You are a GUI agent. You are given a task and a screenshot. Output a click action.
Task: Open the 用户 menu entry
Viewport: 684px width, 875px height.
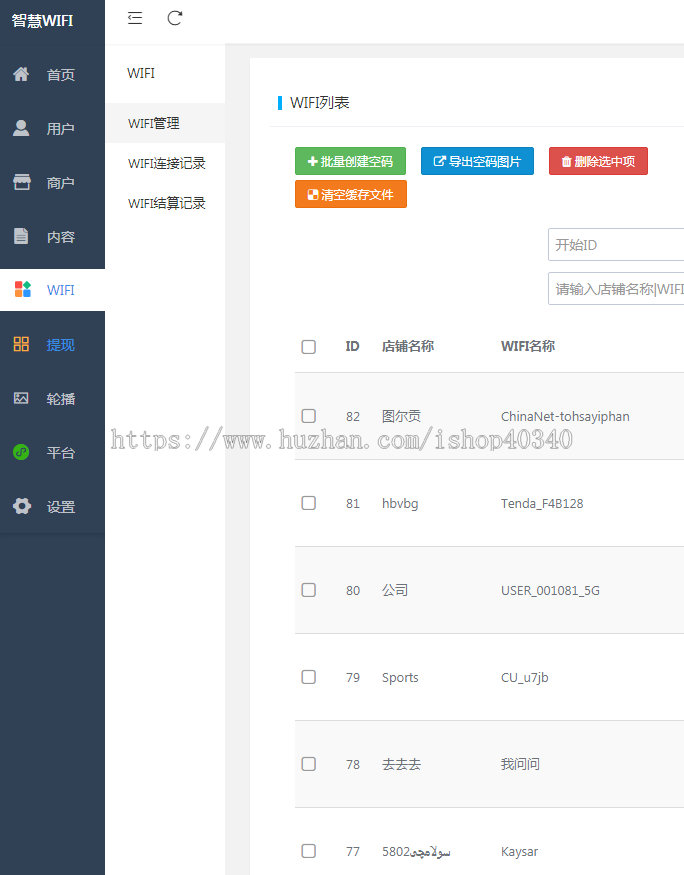pos(52,128)
